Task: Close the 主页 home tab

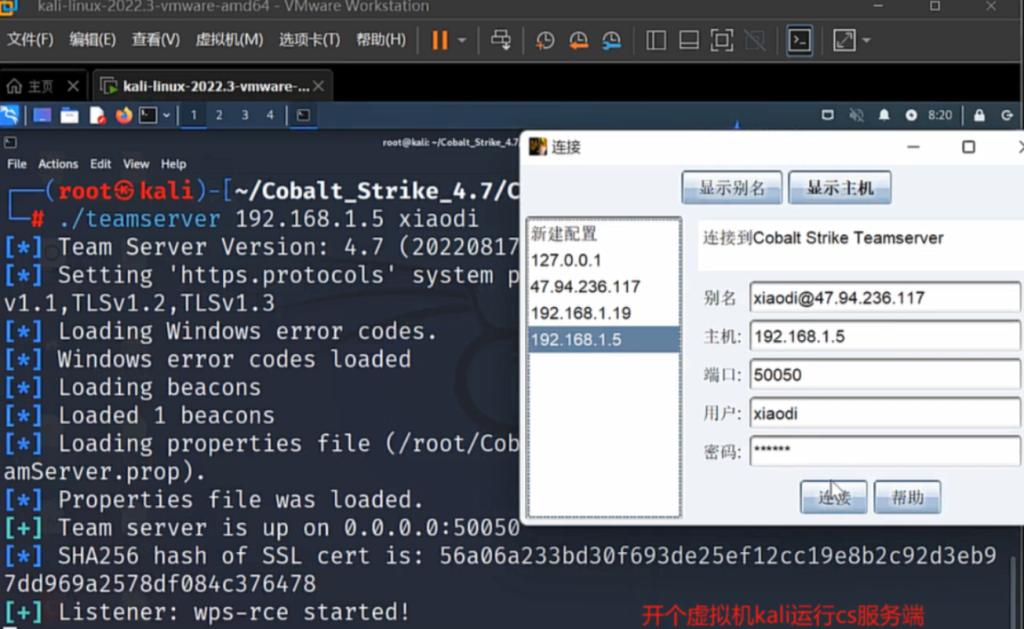Action: (73, 86)
